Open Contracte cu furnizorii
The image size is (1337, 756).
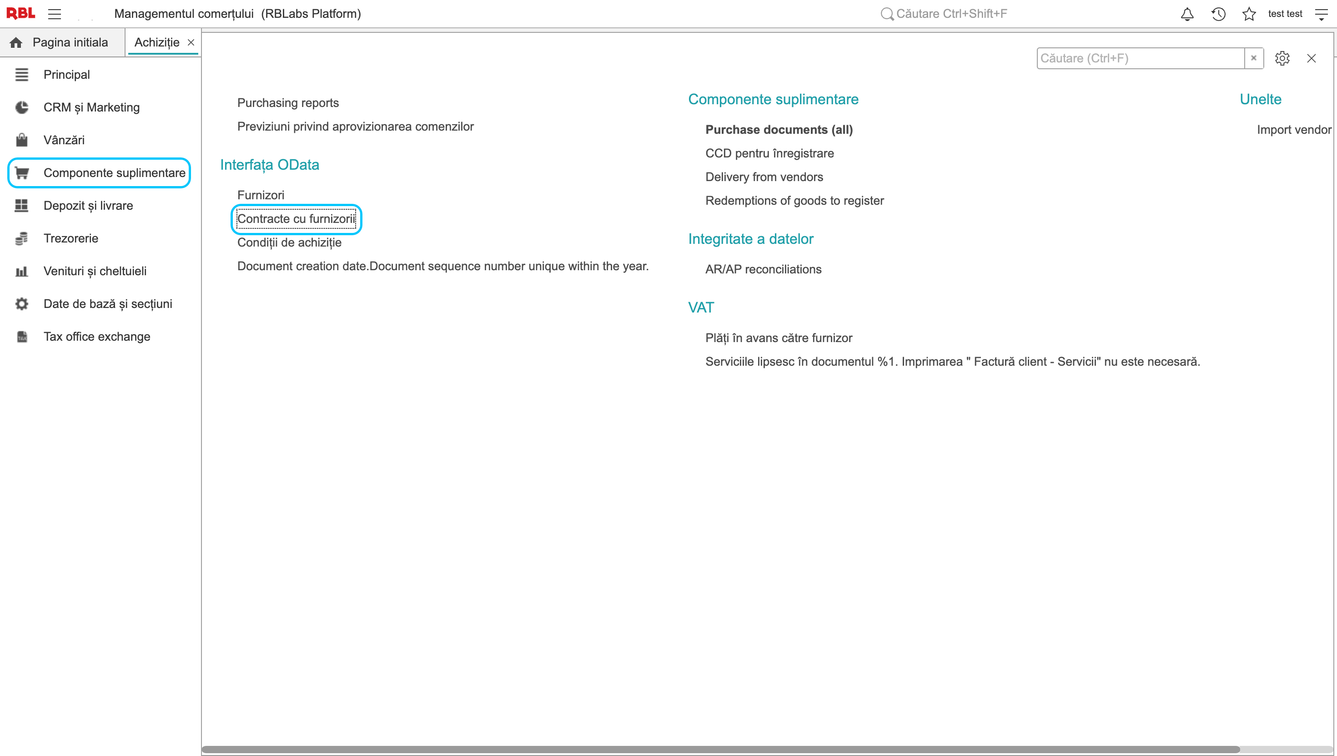tap(296, 219)
